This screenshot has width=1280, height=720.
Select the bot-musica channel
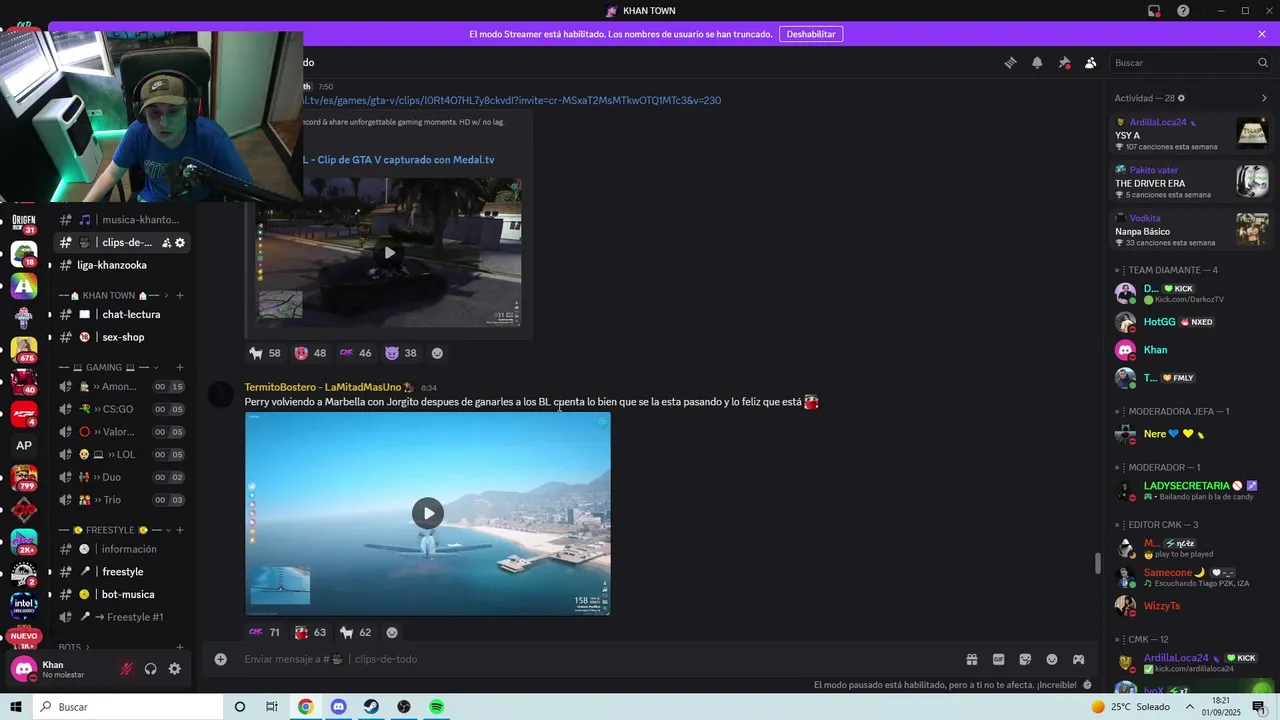tap(122, 594)
